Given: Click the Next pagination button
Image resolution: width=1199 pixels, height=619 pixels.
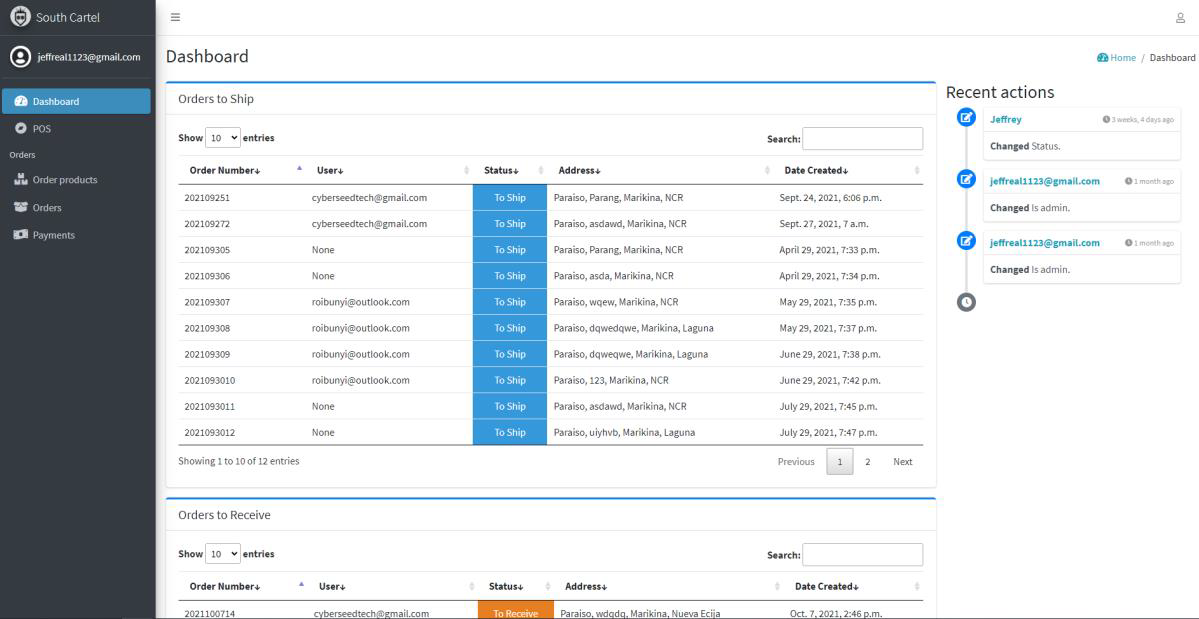Looking at the screenshot, I should [x=902, y=461].
